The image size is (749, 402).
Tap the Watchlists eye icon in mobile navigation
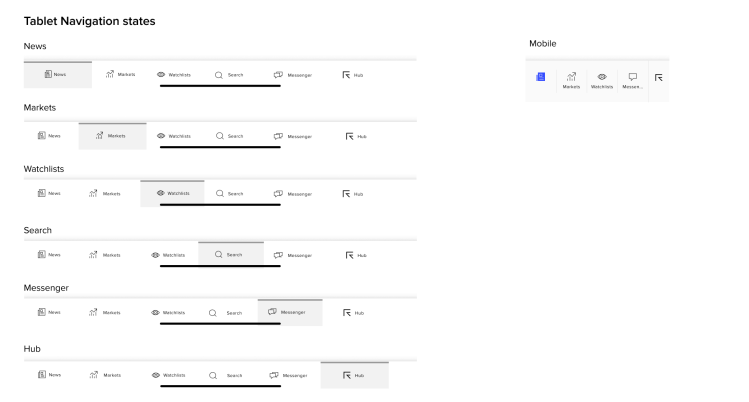coord(601,77)
